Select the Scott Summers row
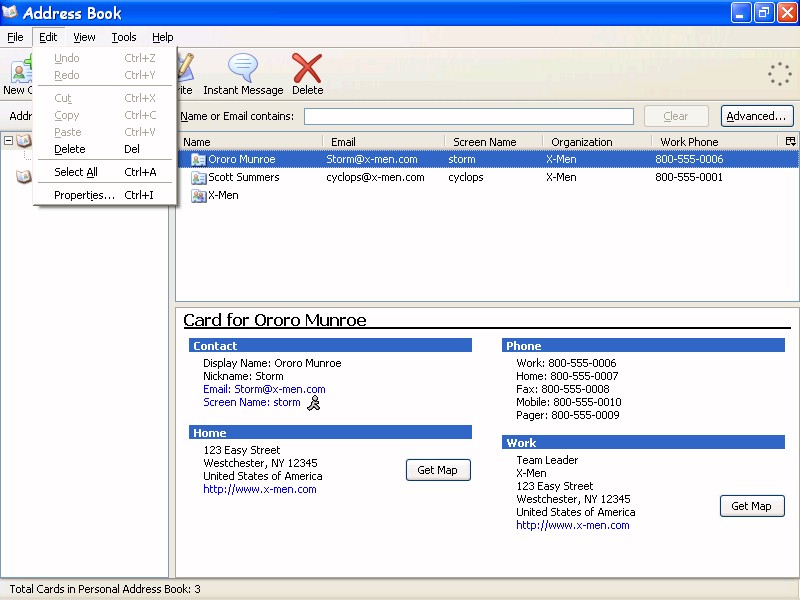Viewport: 800px width, 600px height. tap(487, 178)
